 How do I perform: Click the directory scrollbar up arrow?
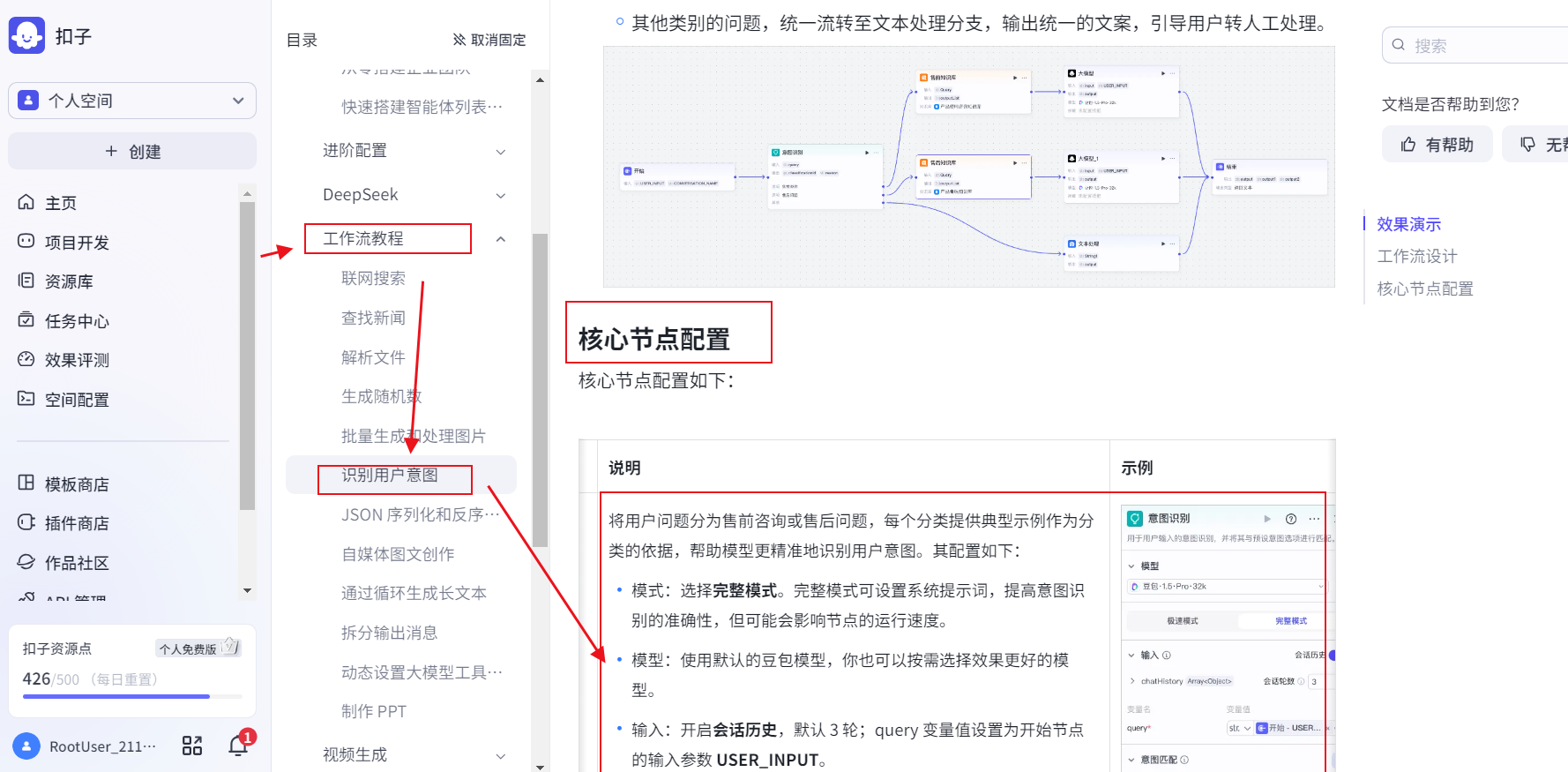pyautogui.click(x=540, y=79)
